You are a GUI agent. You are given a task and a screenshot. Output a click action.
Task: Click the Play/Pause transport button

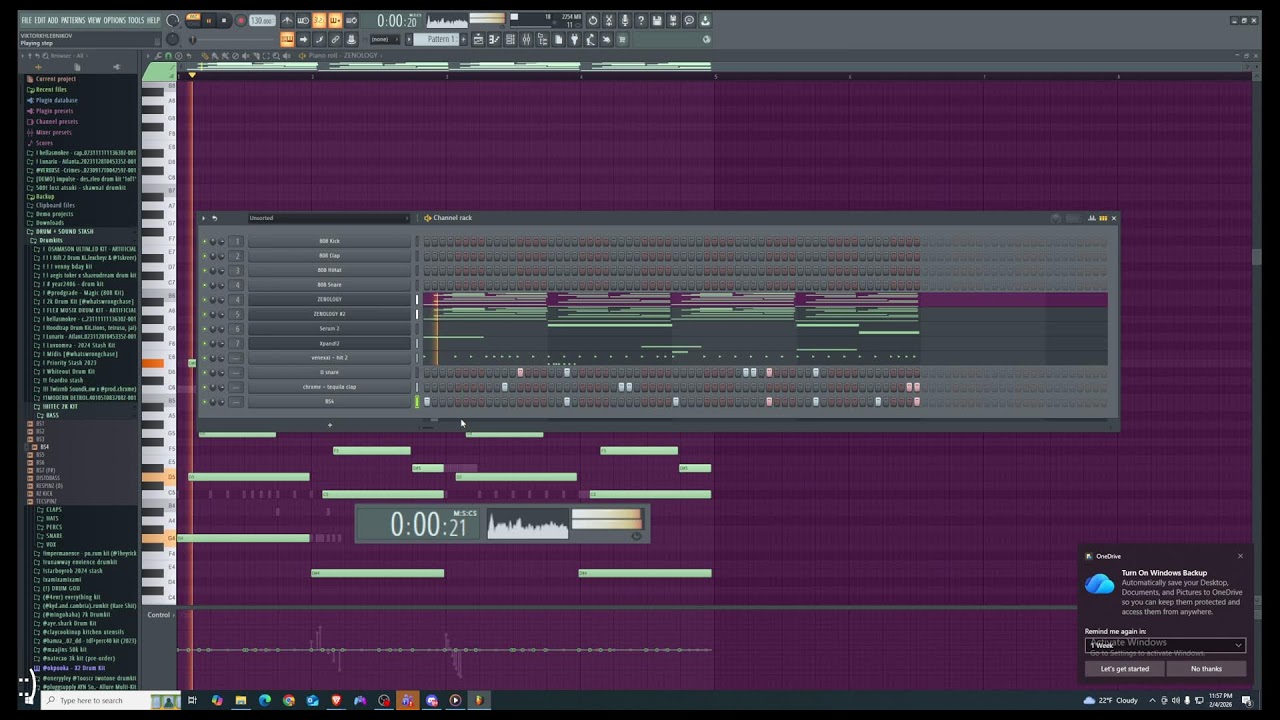coord(209,20)
